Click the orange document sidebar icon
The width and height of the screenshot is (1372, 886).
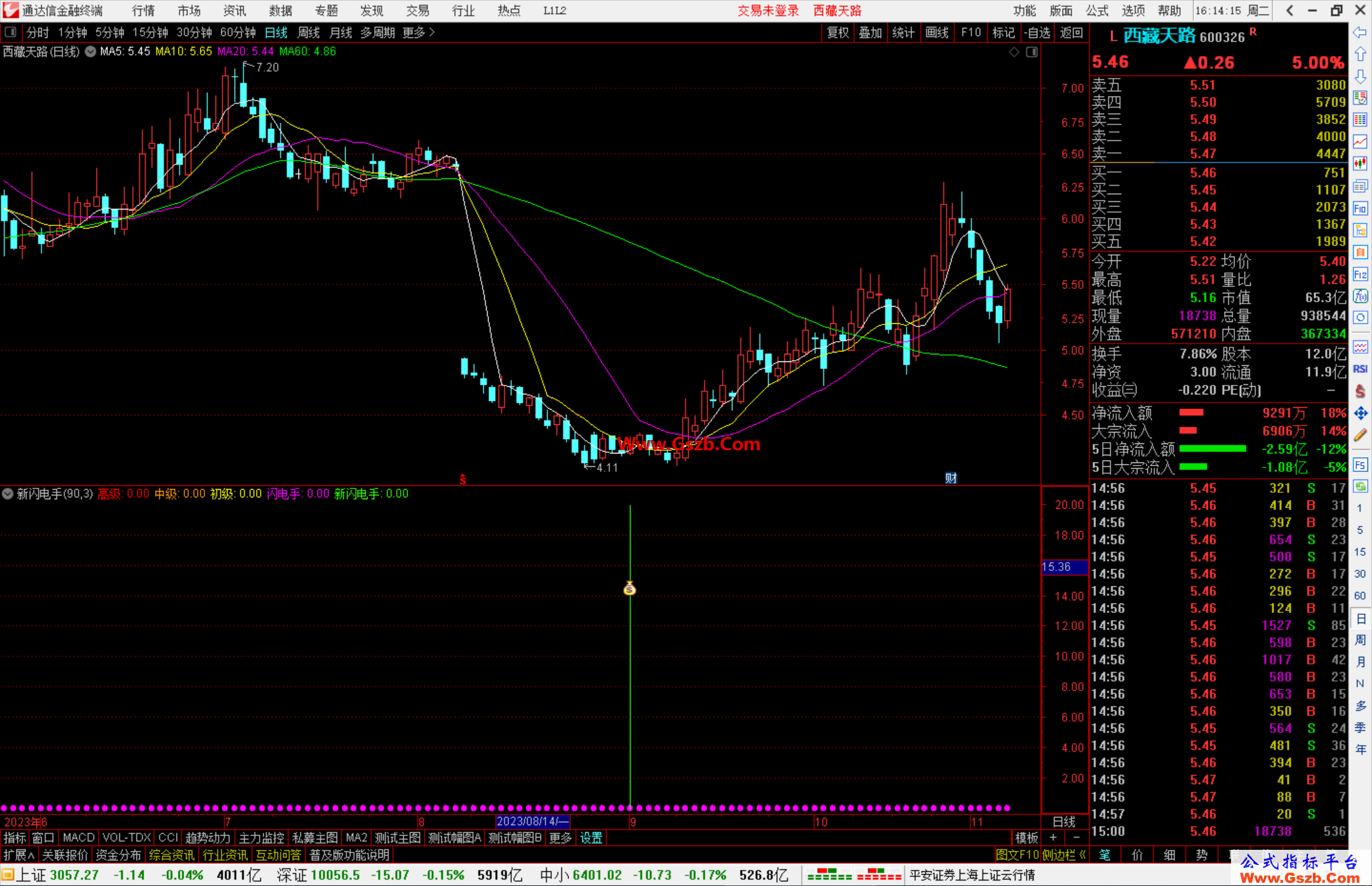(x=1360, y=252)
